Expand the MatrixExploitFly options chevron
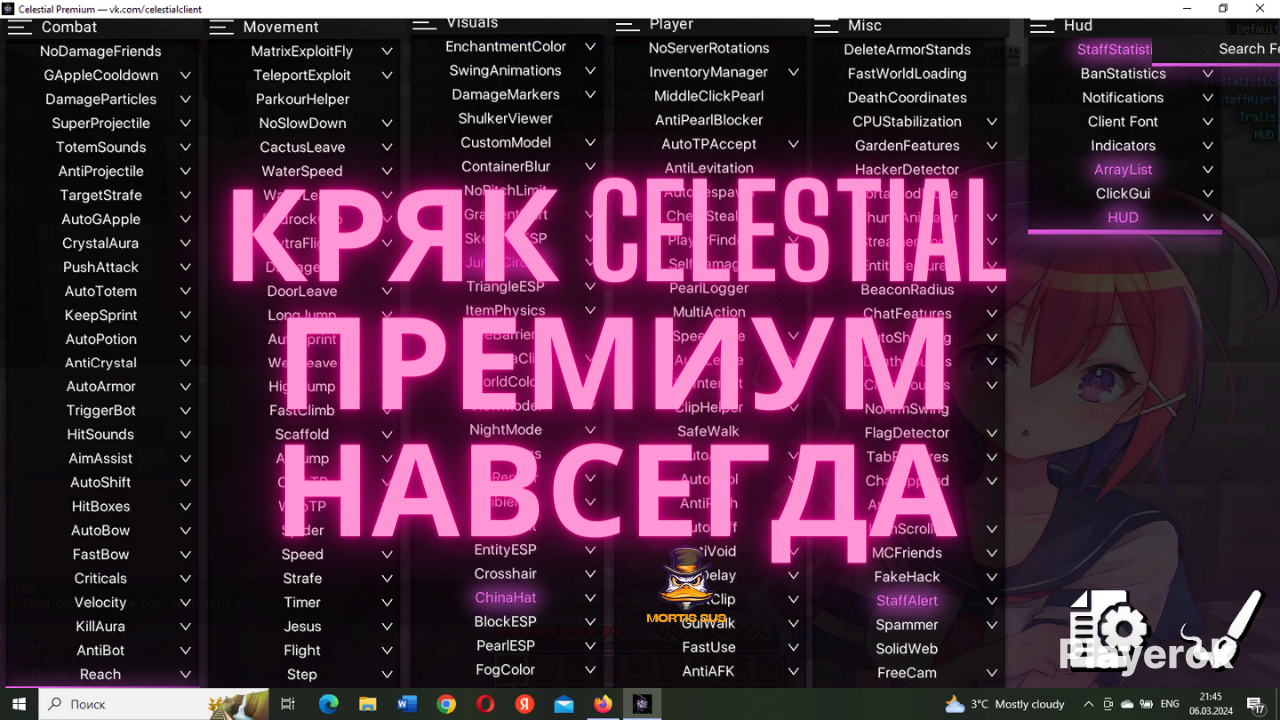1280x720 pixels. point(387,51)
